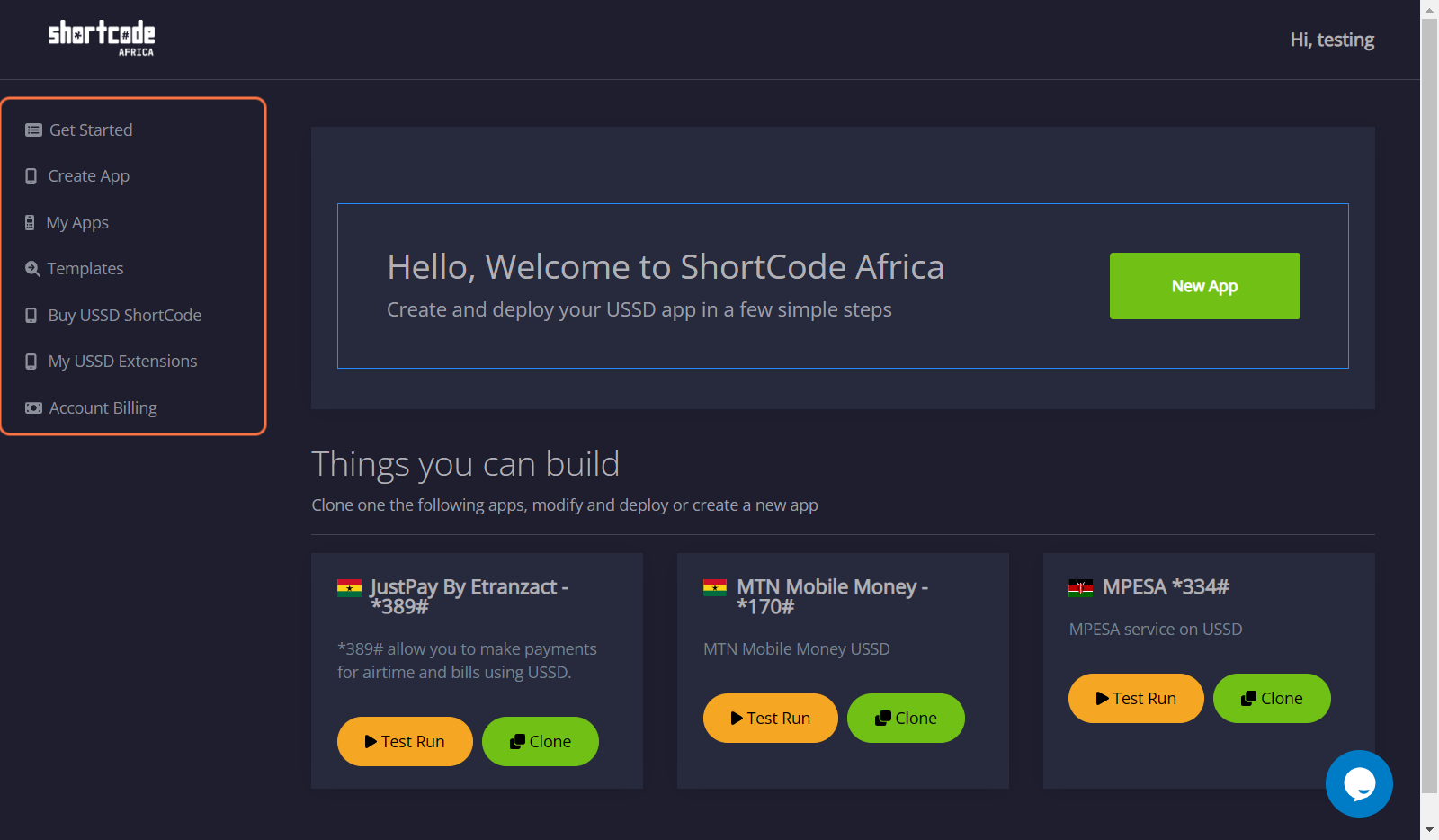1439x840 pixels.
Task: Click the Get Started list icon
Action: [33, 130]
